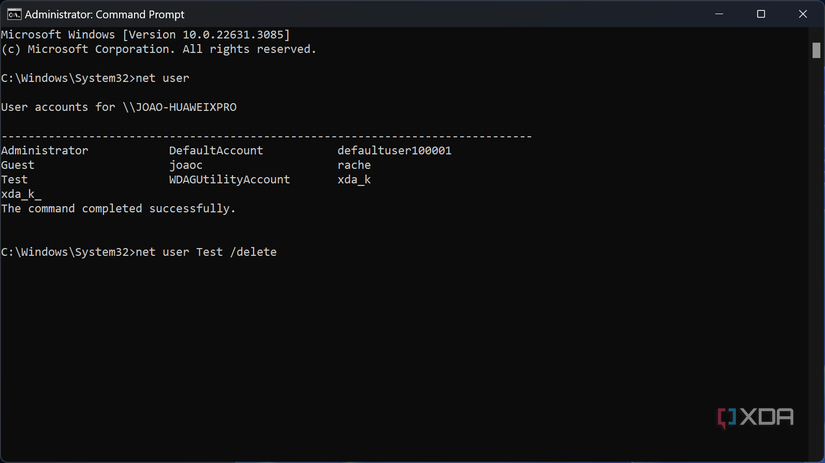Click the rache account name
Screen dimensions: 825x463
click(x=354, y=165)
